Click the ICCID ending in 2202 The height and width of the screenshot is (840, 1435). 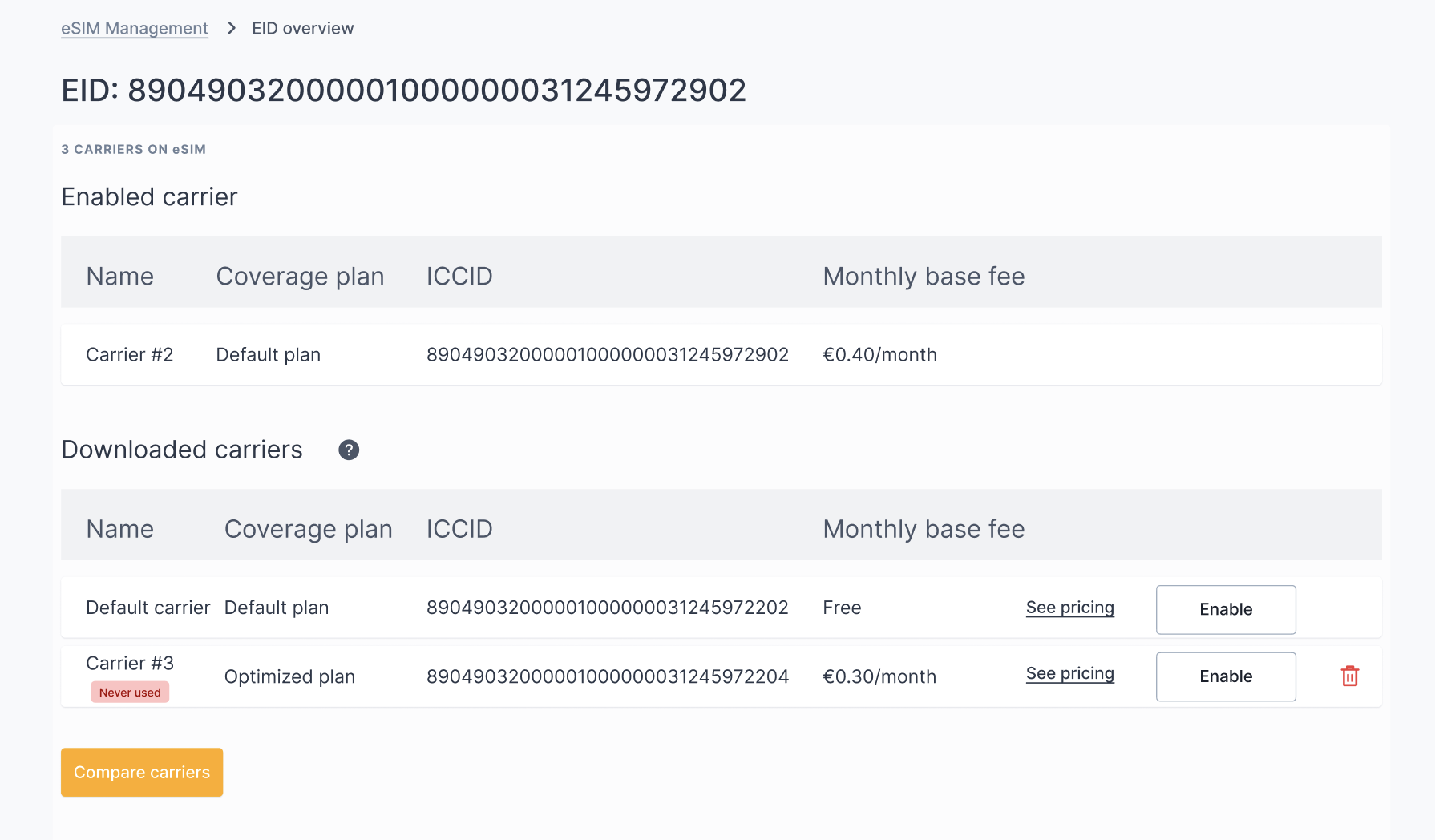coord(607,608)
